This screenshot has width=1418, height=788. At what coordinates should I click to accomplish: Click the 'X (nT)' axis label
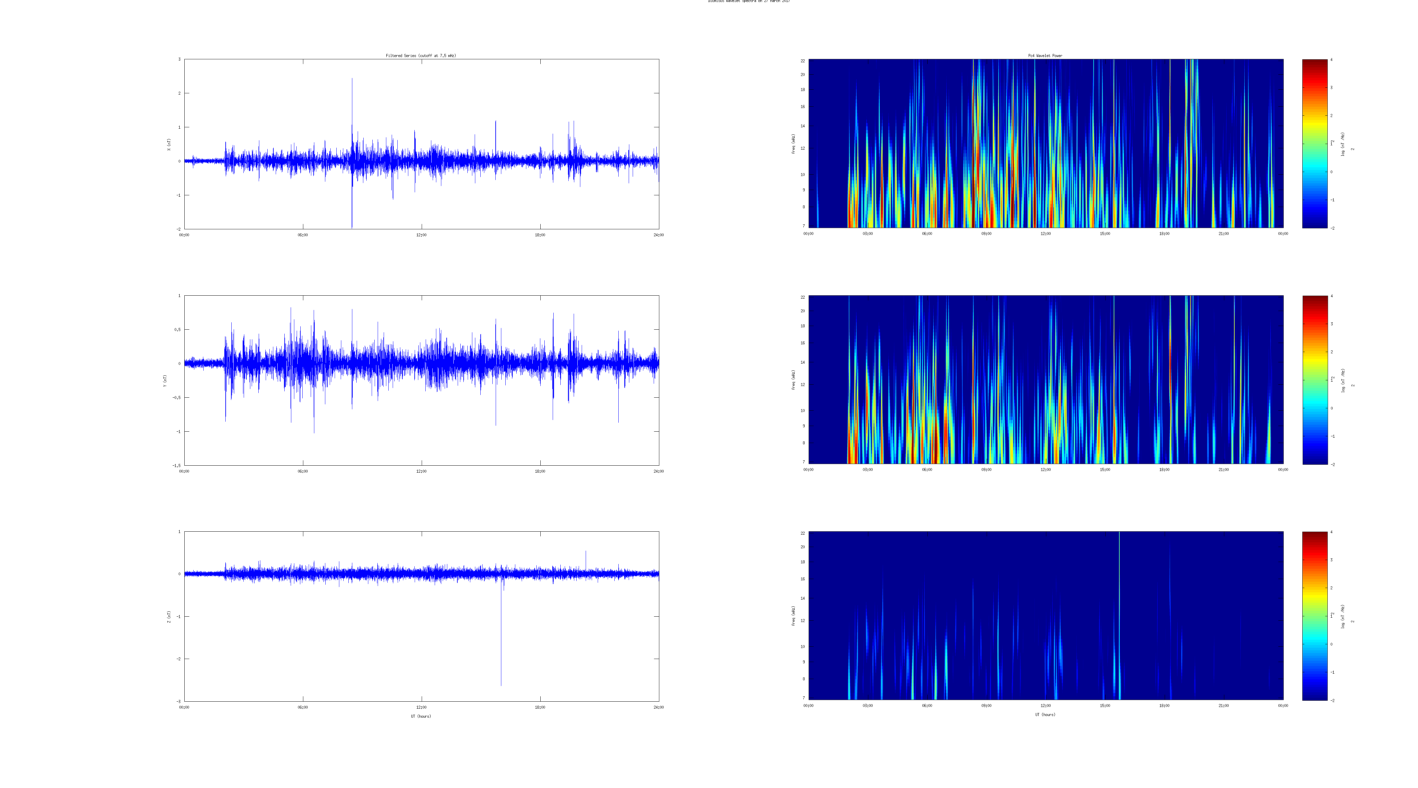(168, 144)
